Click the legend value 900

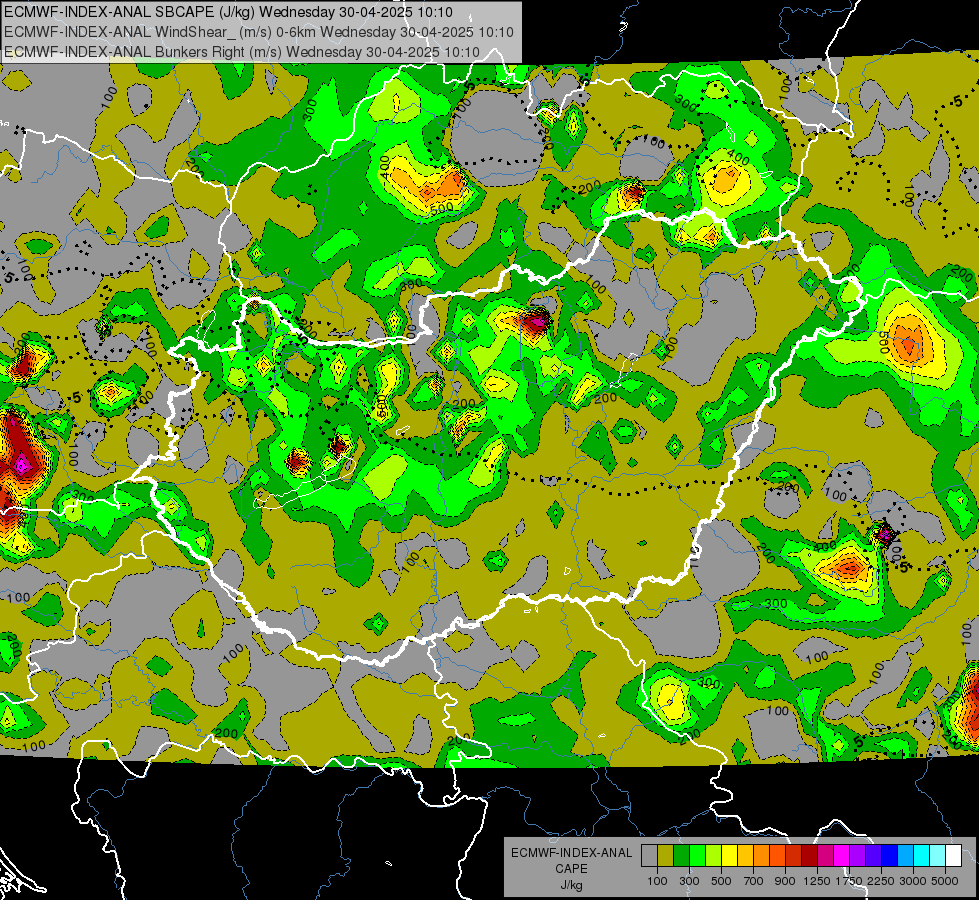785,881
